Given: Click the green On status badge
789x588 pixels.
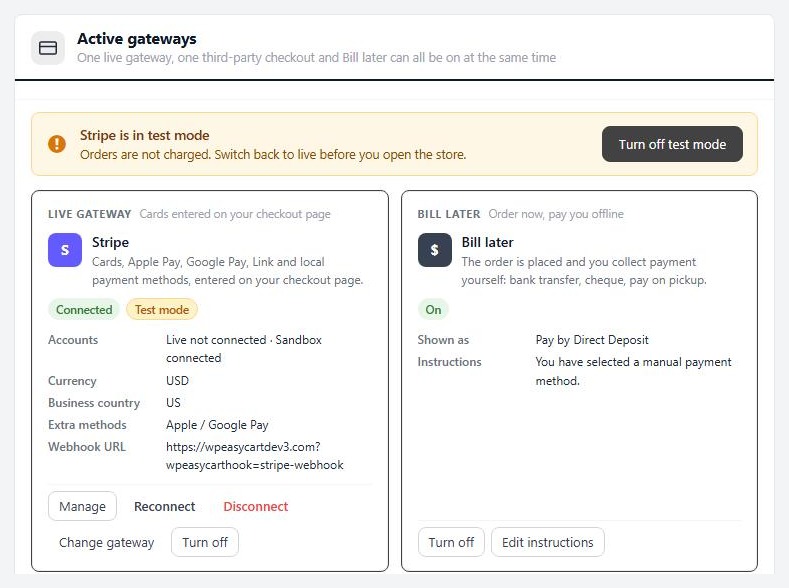Looking at the screenshot, I should [433, 310].
